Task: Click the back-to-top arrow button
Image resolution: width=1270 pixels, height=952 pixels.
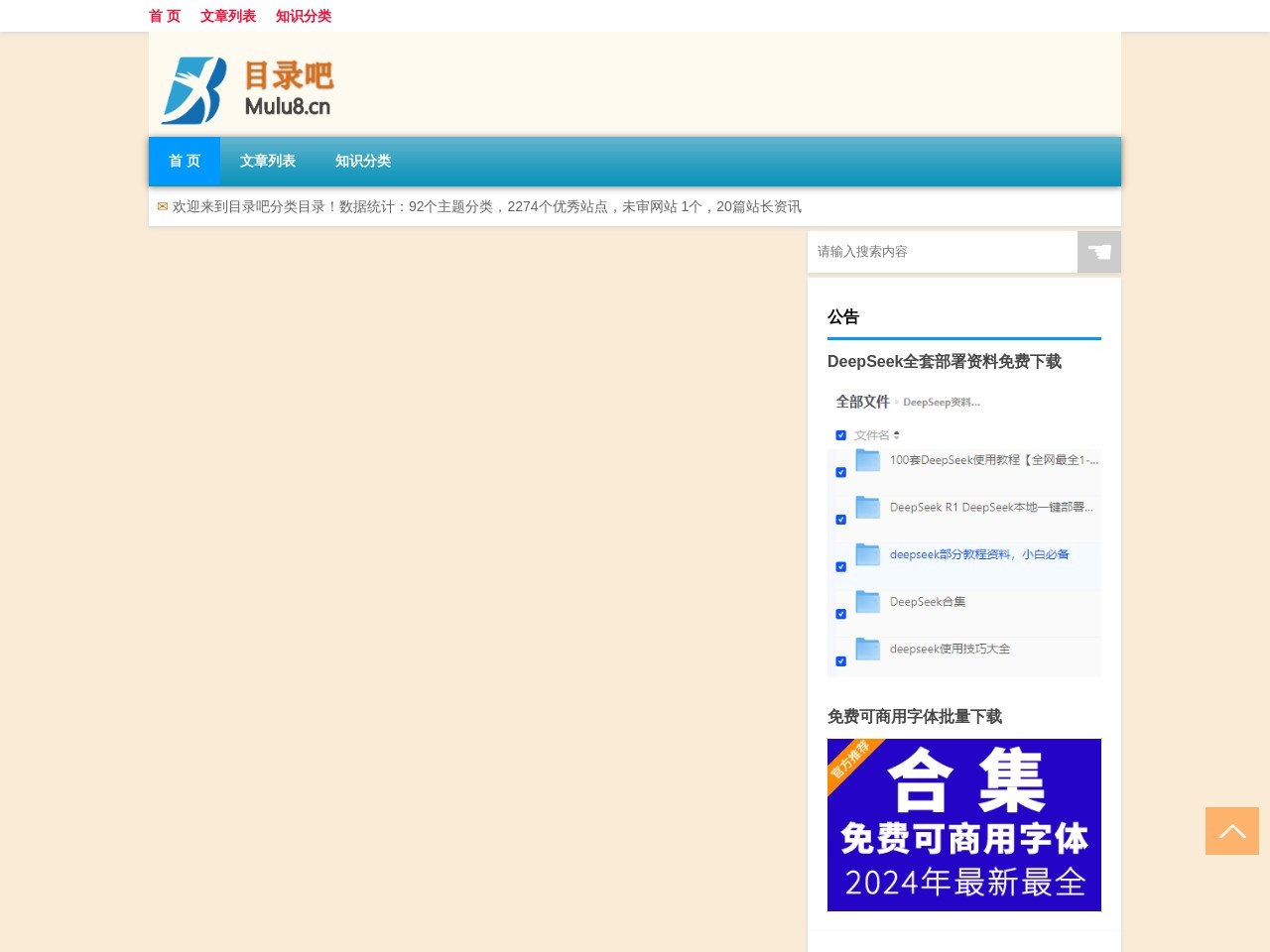Action: pyautogui.click(x=1232, y=831)
